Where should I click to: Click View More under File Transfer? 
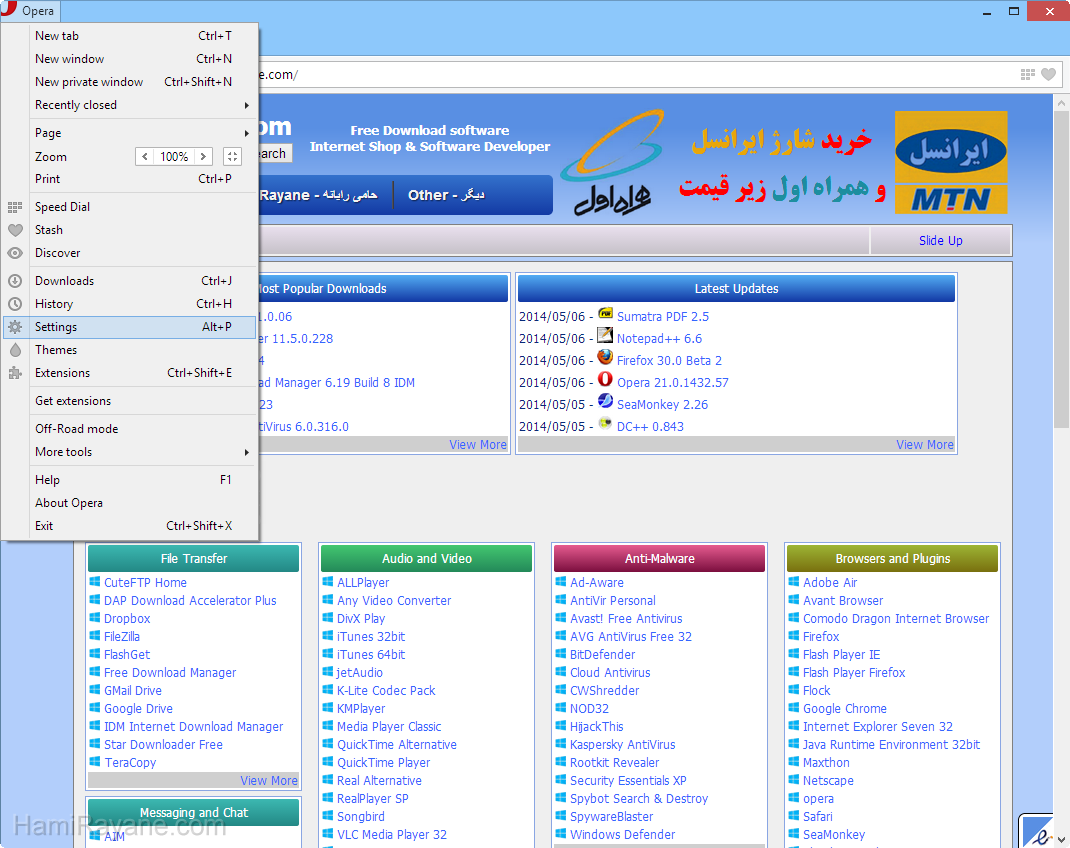tap(269, 780)
